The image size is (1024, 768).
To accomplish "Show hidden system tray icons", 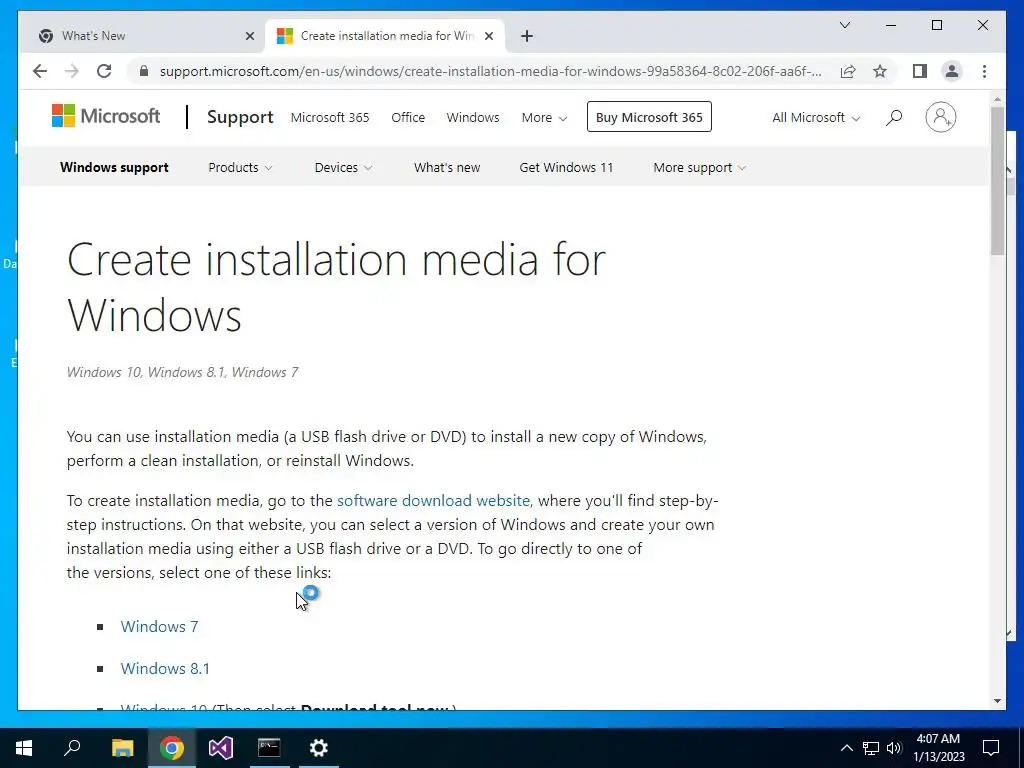I will point(846,748).
